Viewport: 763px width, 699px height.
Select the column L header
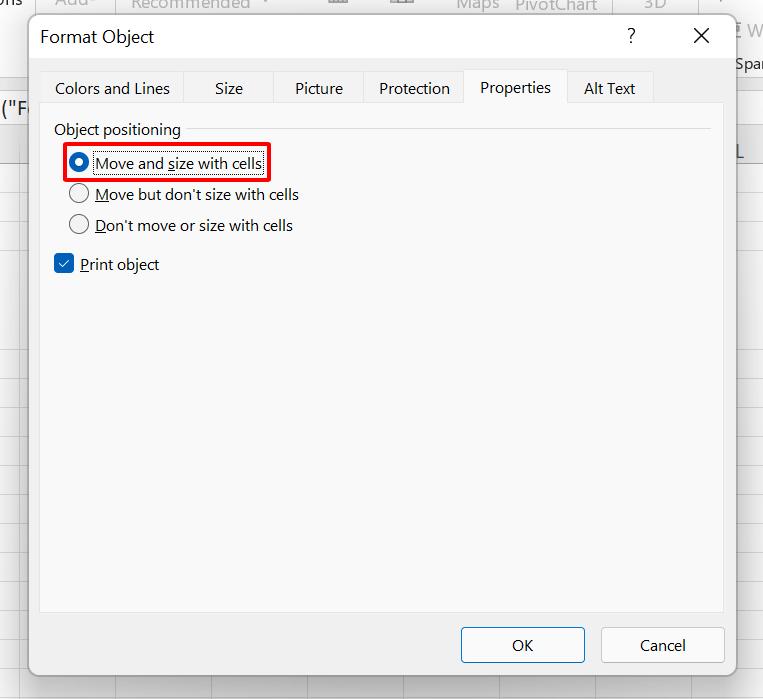(x=741, y=151)
